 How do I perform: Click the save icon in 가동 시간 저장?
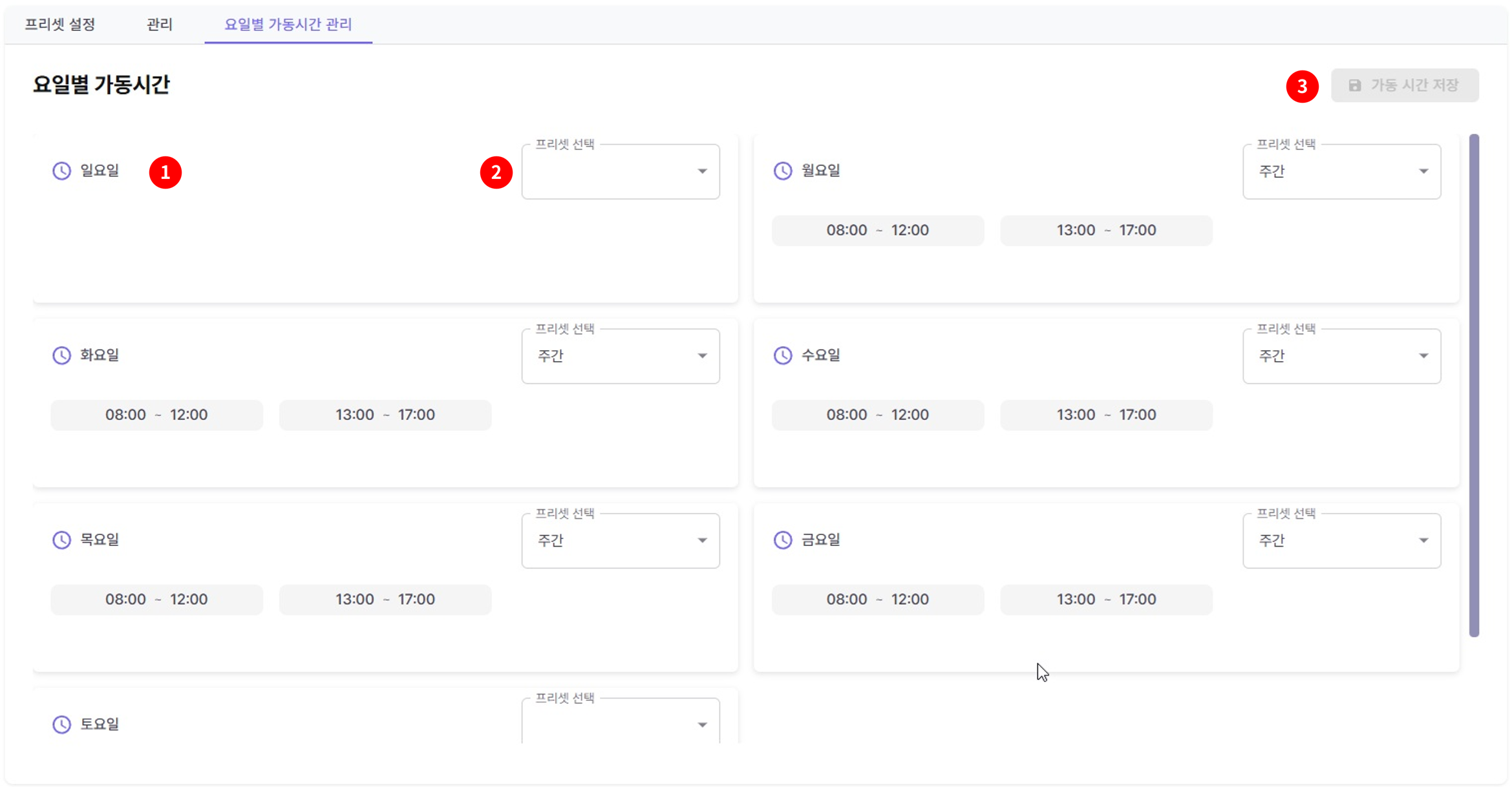coord(1355,85)
